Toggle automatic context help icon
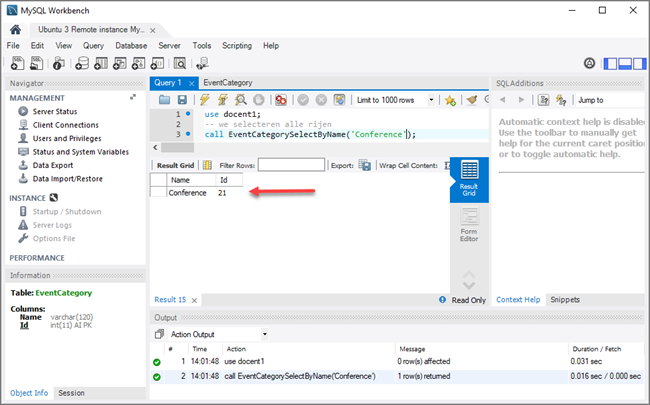 click(x=561, y=100)
